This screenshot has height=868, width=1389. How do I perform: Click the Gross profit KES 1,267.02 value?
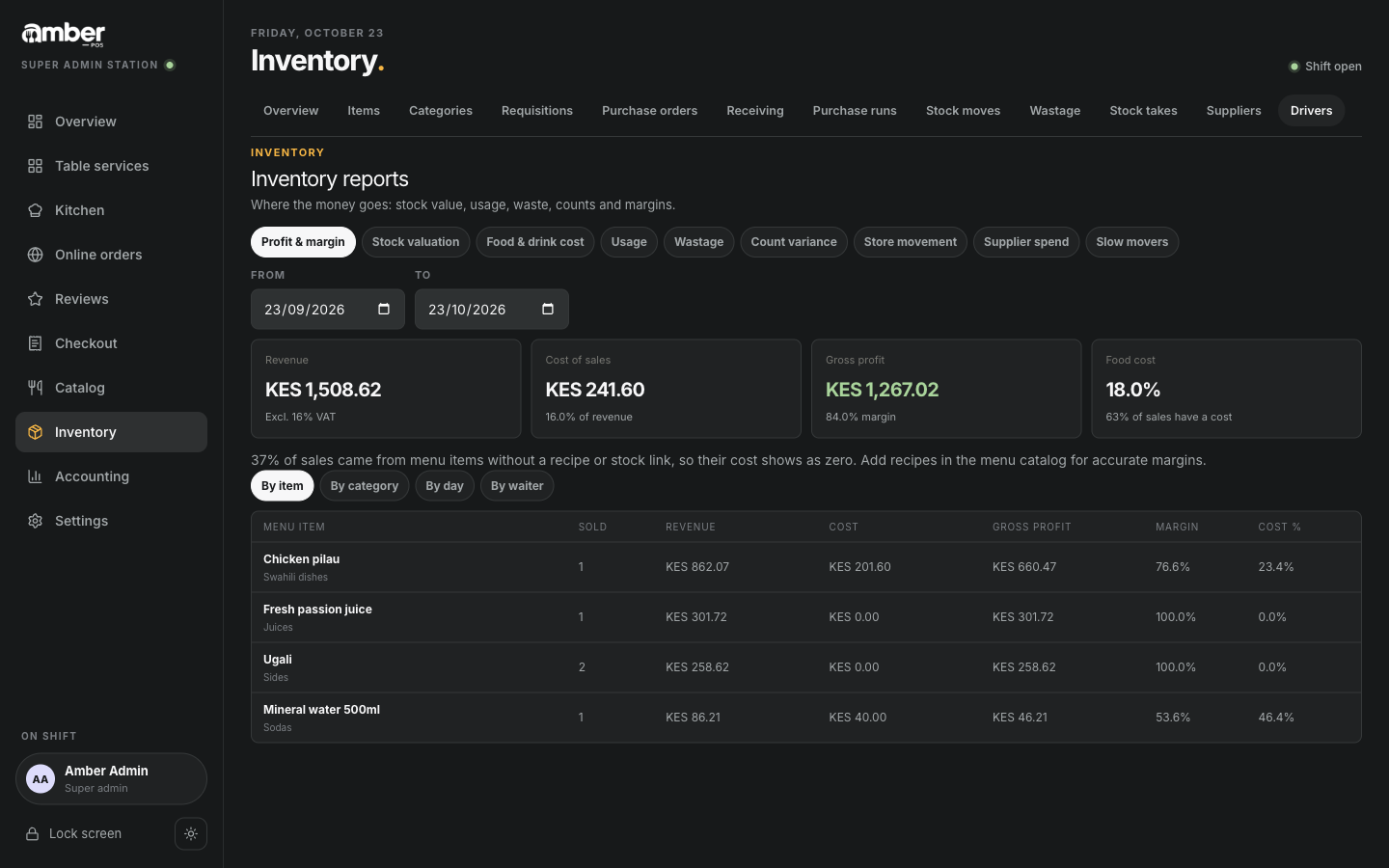point(882,390)
